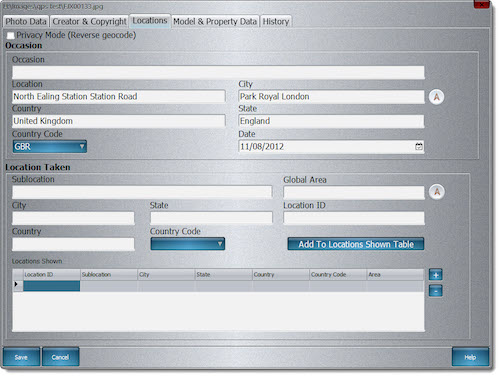This screenshot has width=500, height=377.
Task: Select the row indicator arrow in Locations Shown table
Action: (16, 284)
